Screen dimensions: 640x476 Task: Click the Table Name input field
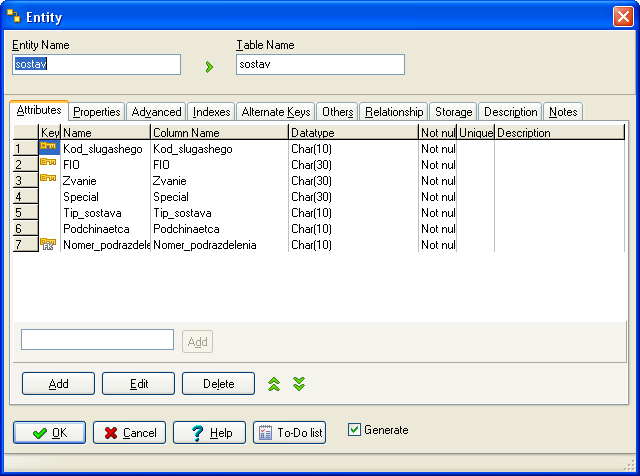click(320, 65)
